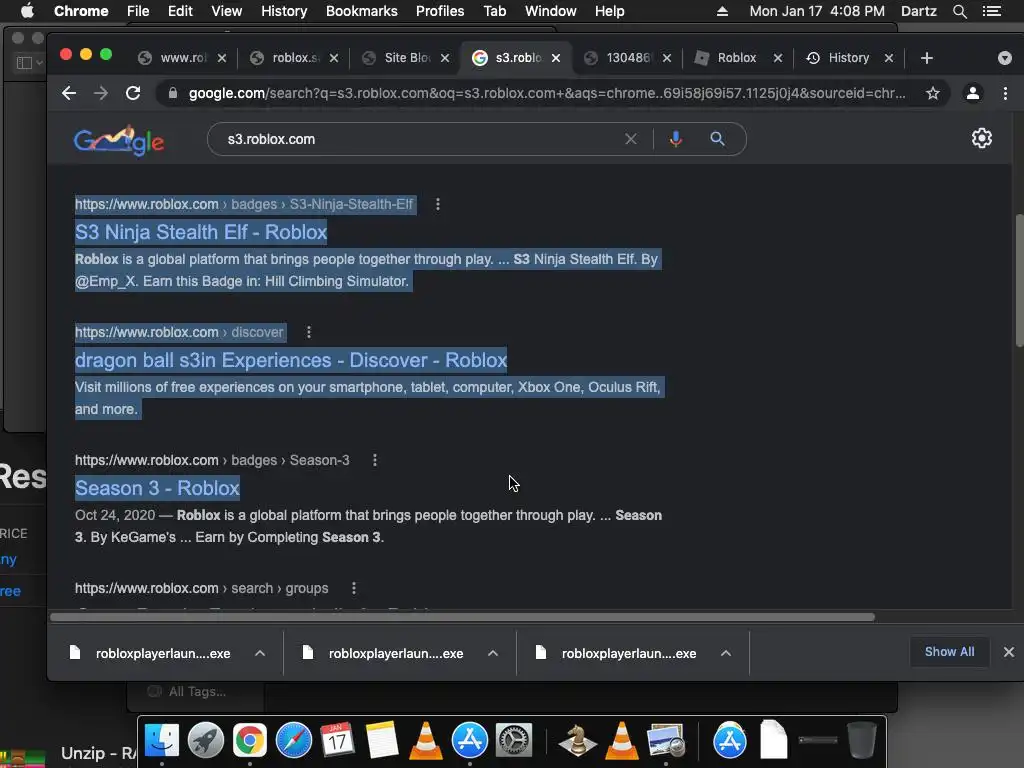This screenshot has height=768, width=1024.
Task: Bookmark this page with the star icon
Action: tap(933, 93)
